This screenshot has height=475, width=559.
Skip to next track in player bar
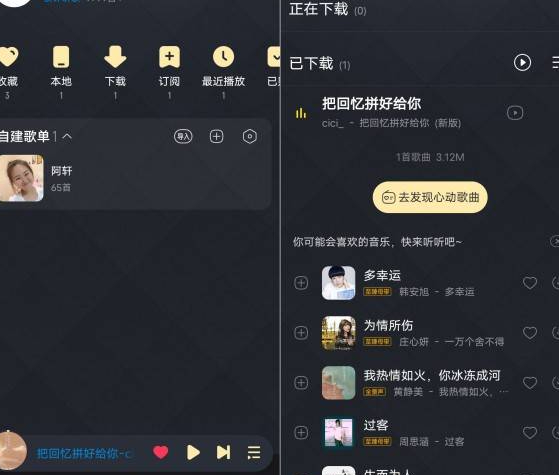click(224, 452)
